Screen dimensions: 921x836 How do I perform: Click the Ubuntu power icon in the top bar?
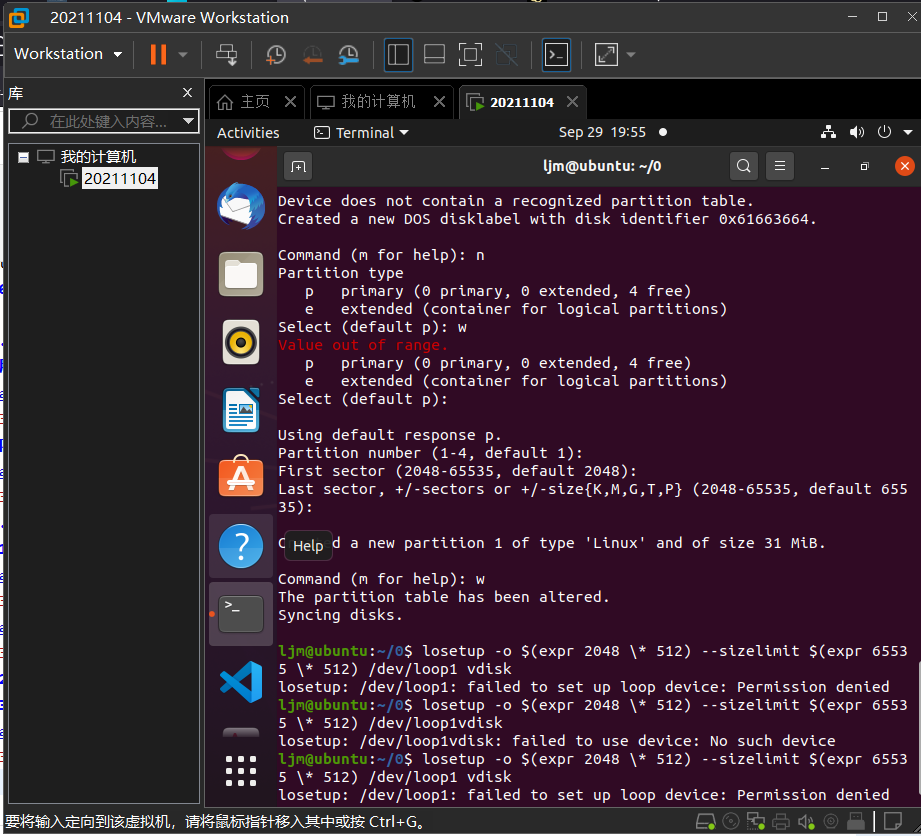click(x=884, y=132)
